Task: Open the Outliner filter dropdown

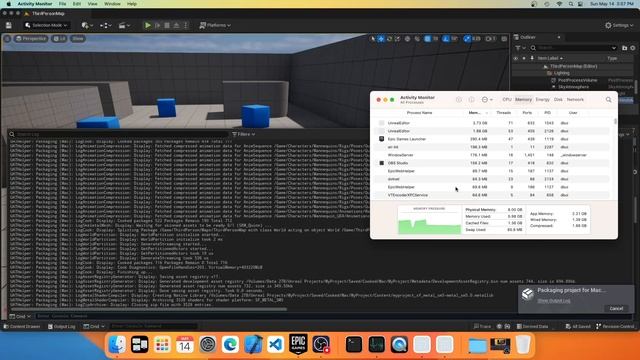Action: pos(520,48)
